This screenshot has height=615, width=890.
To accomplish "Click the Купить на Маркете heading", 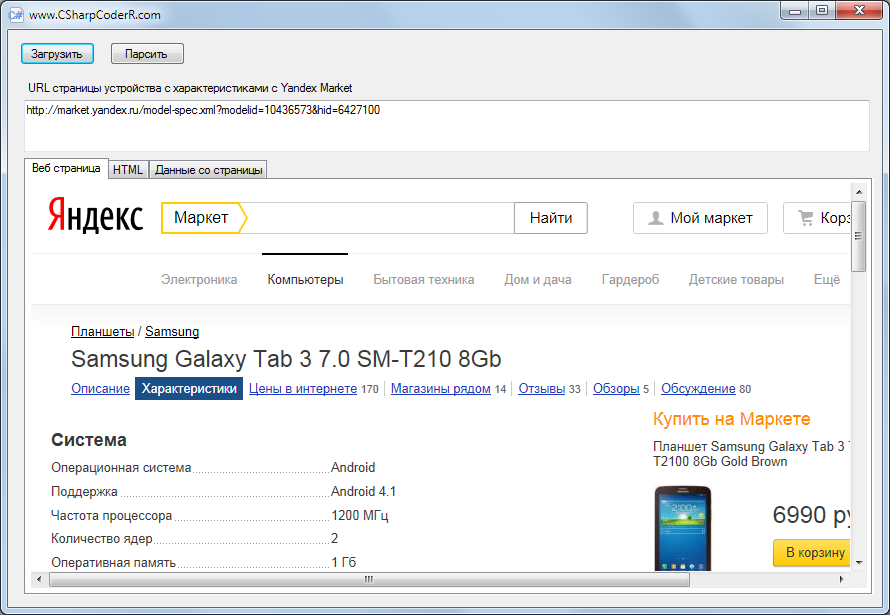I will (x=732, y=419).
